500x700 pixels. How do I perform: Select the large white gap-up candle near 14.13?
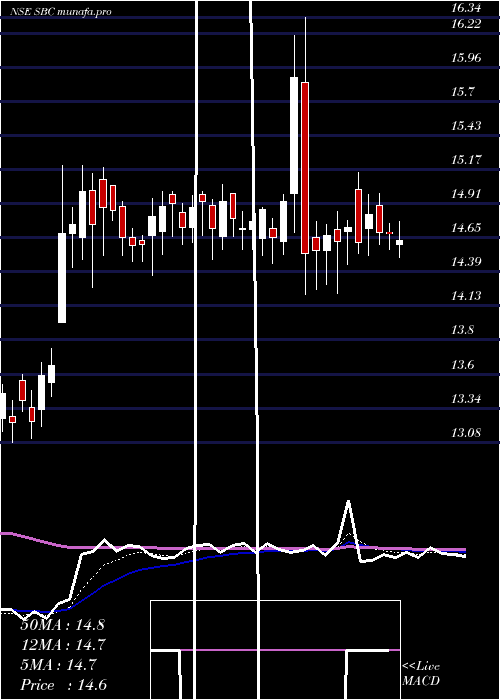click(x=62, y=278)
